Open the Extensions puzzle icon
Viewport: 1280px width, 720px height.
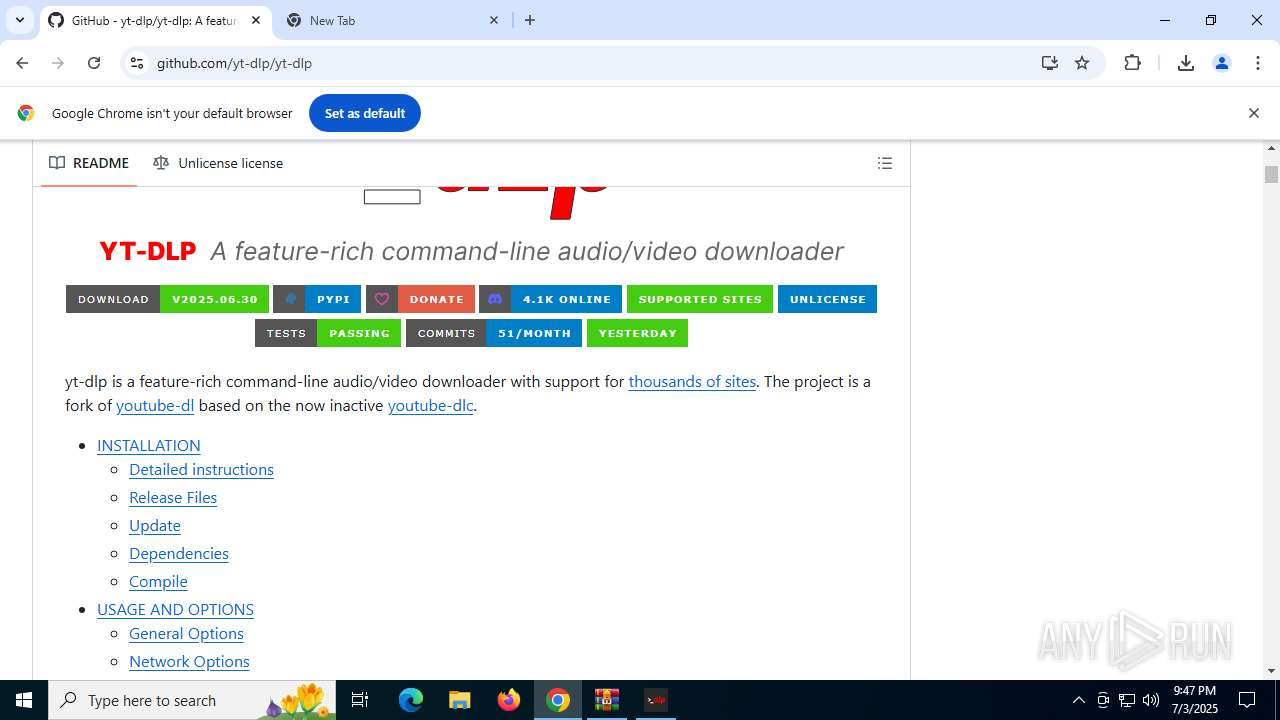pyautogui.click(x=1132, y=63)
